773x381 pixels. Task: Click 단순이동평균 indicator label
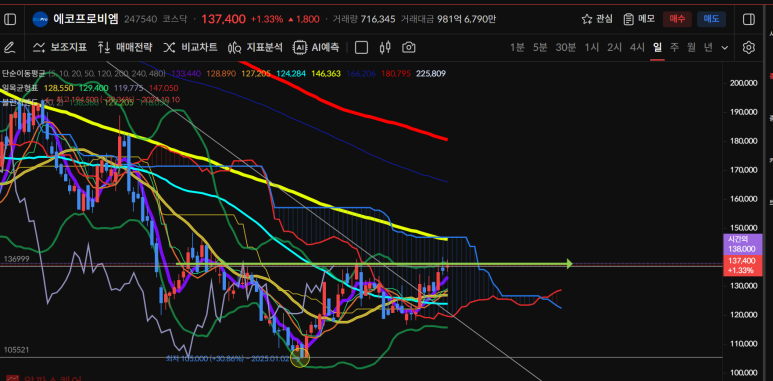[23, 74]
